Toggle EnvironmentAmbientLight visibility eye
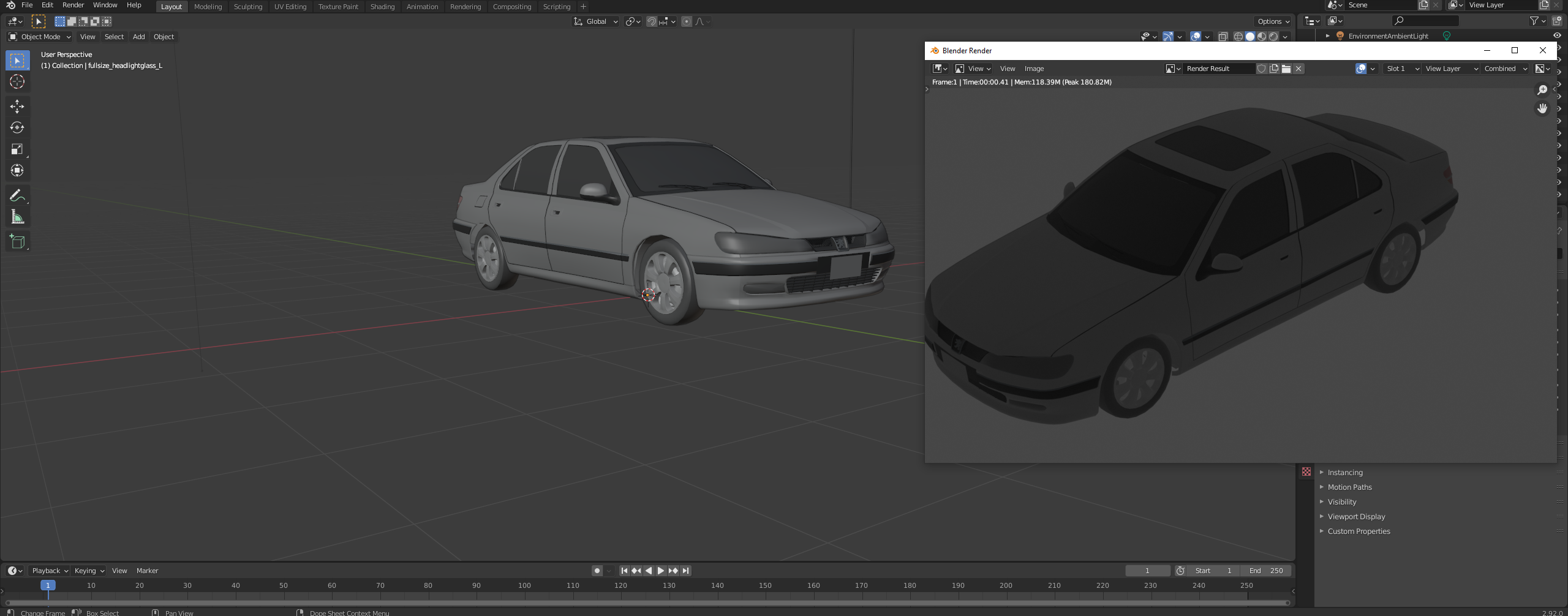 (x=1556, y=36)
